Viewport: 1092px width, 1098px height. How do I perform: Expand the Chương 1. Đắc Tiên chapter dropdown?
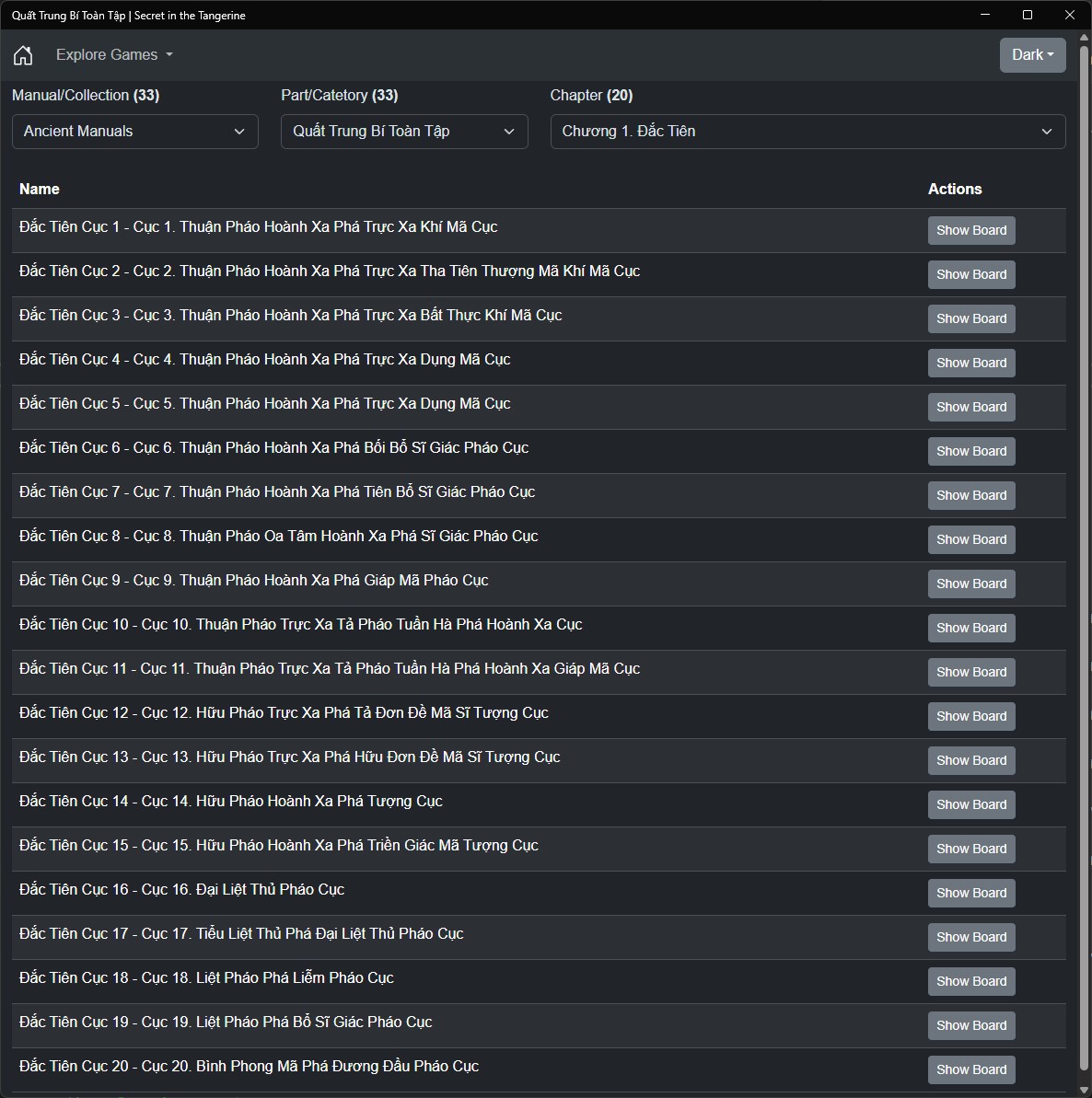coord(807,132)
